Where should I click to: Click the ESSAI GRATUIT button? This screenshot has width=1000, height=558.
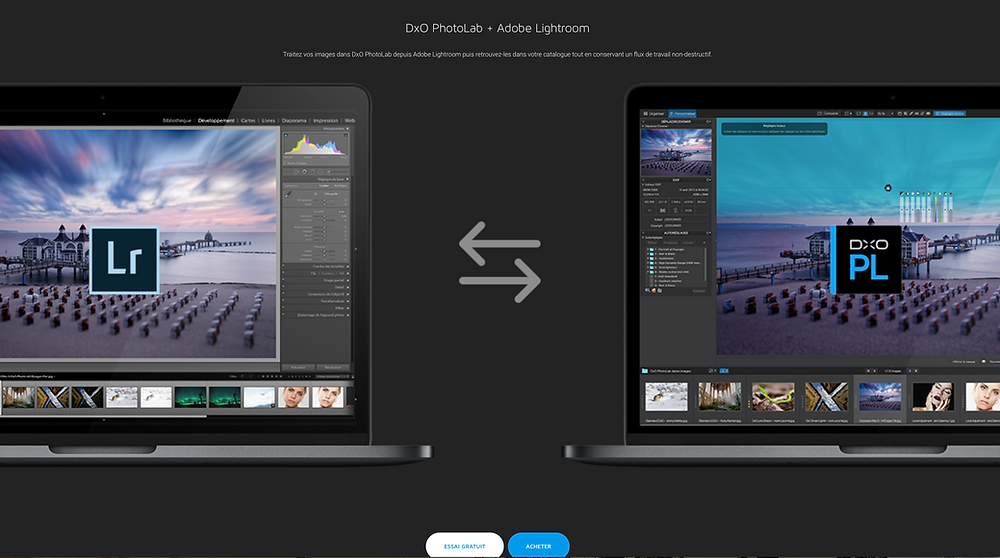pos(464,546)
